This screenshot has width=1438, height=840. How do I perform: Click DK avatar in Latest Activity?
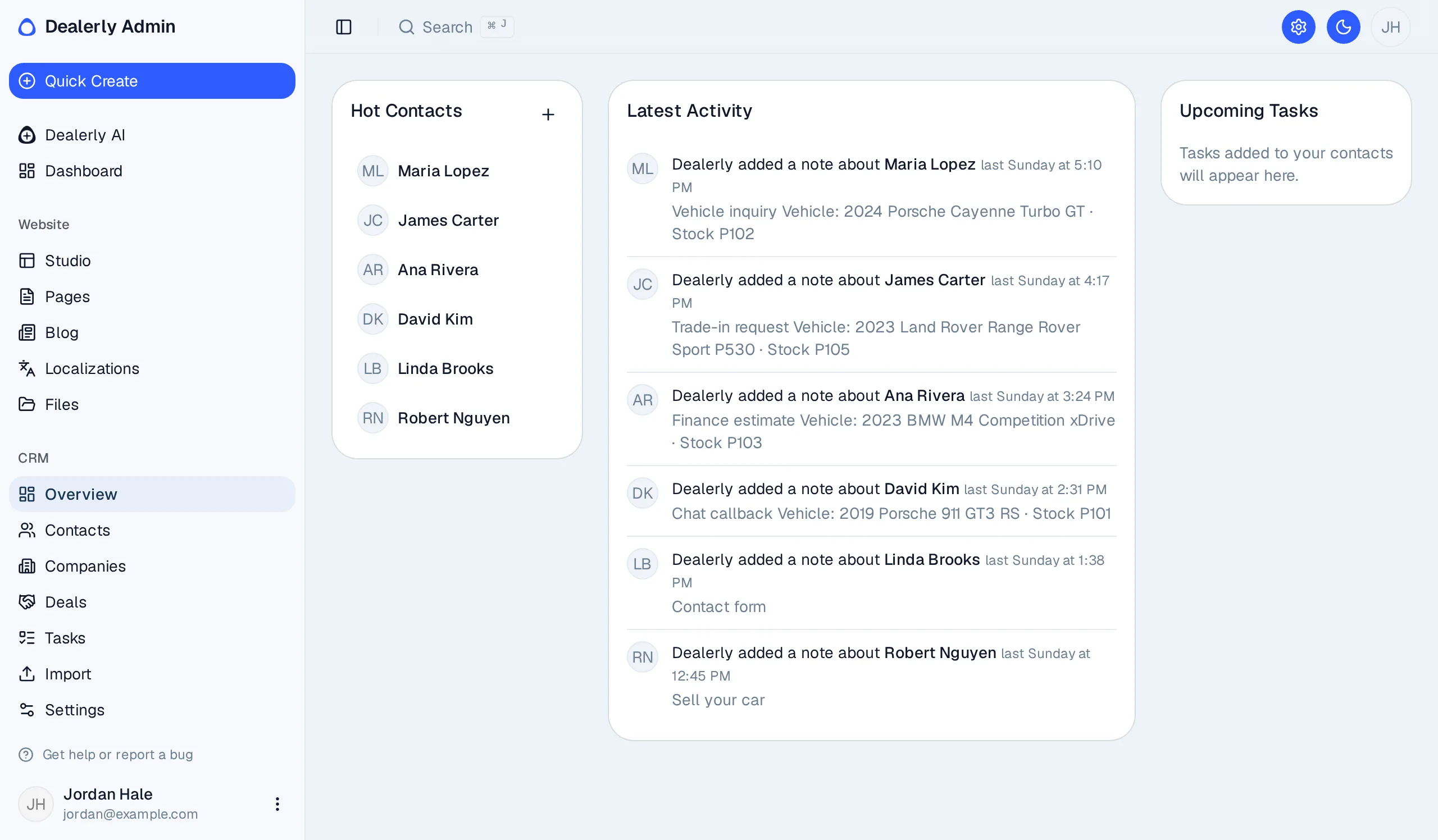tap(642, 492)
